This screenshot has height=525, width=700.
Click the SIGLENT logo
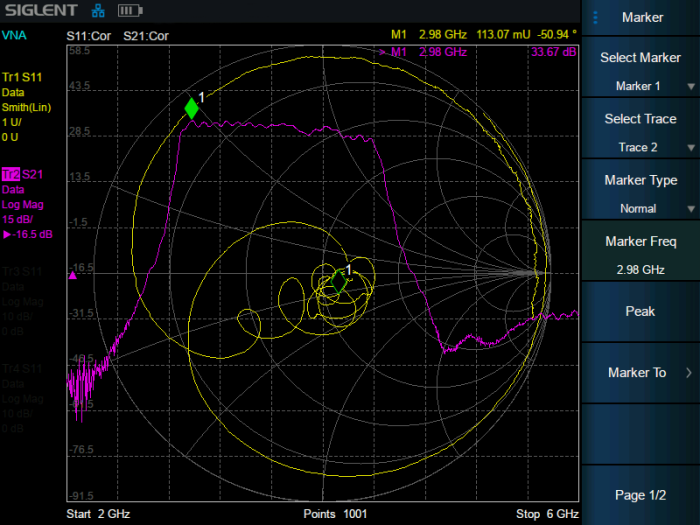[x=40, y=11]
